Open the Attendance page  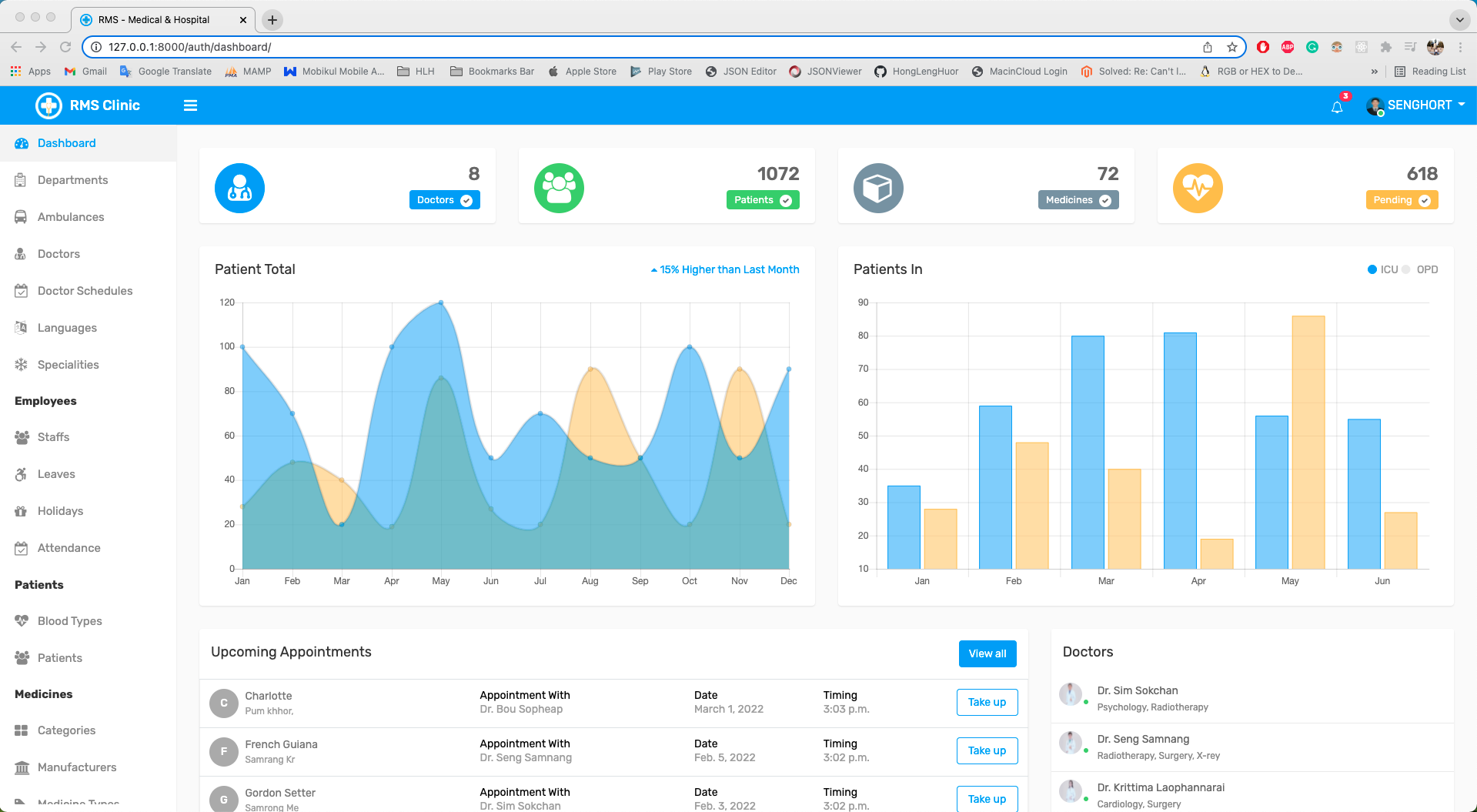[x=69, y=547]
